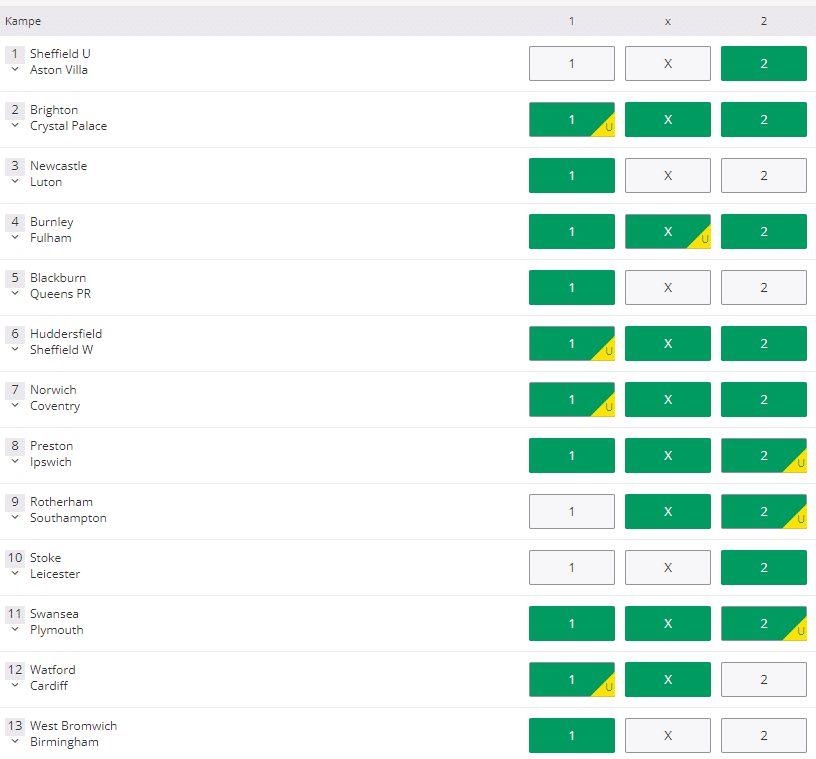Click the x column header
The width and height of the screenshot is (816, 759).
pos(667,21)
